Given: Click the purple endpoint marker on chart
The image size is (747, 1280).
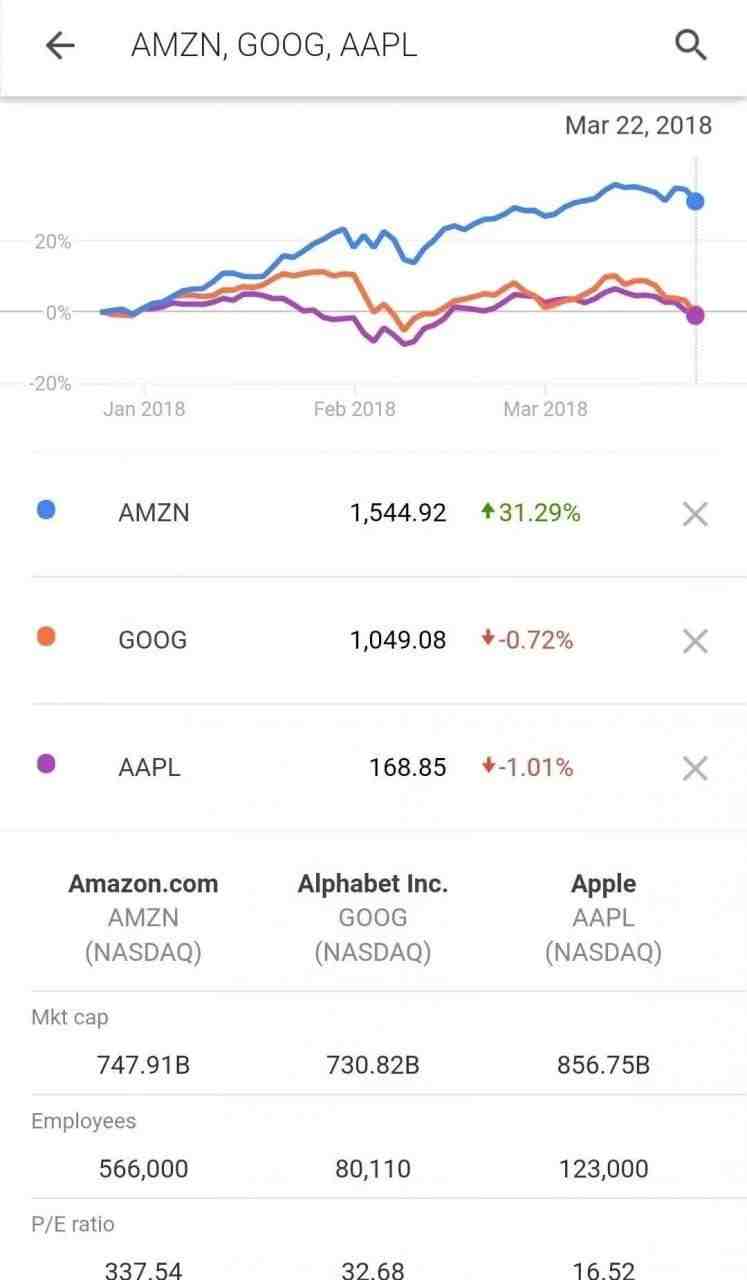Looking at the screenshot, I should (696, 316).
